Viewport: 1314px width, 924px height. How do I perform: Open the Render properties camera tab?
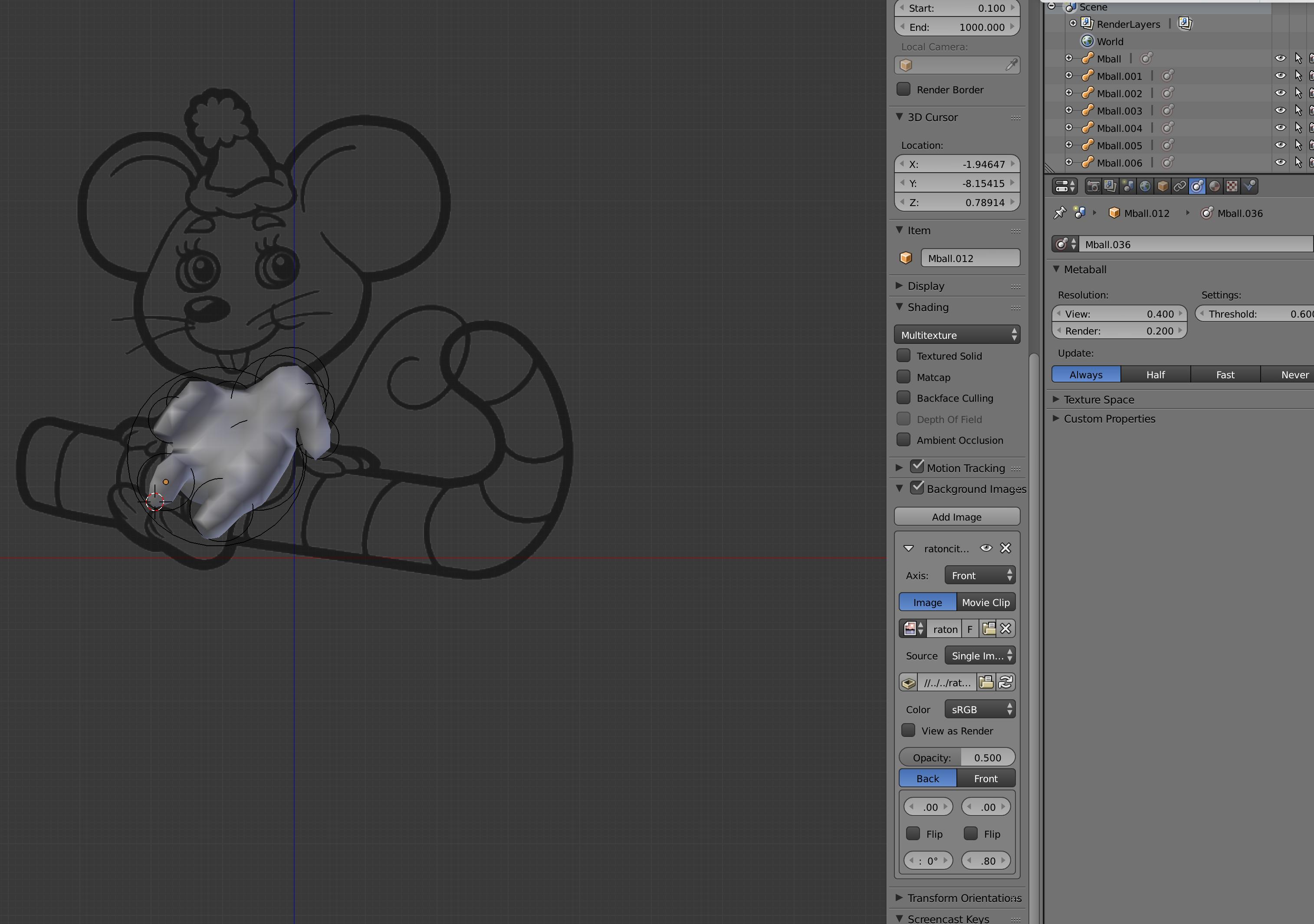(x=1093, y=187)
